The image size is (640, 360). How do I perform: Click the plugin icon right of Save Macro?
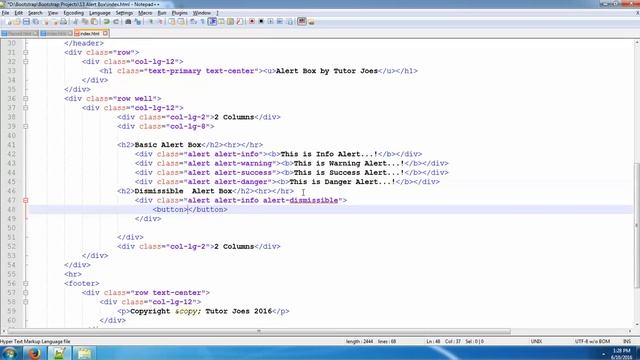(x=302, y=22)
